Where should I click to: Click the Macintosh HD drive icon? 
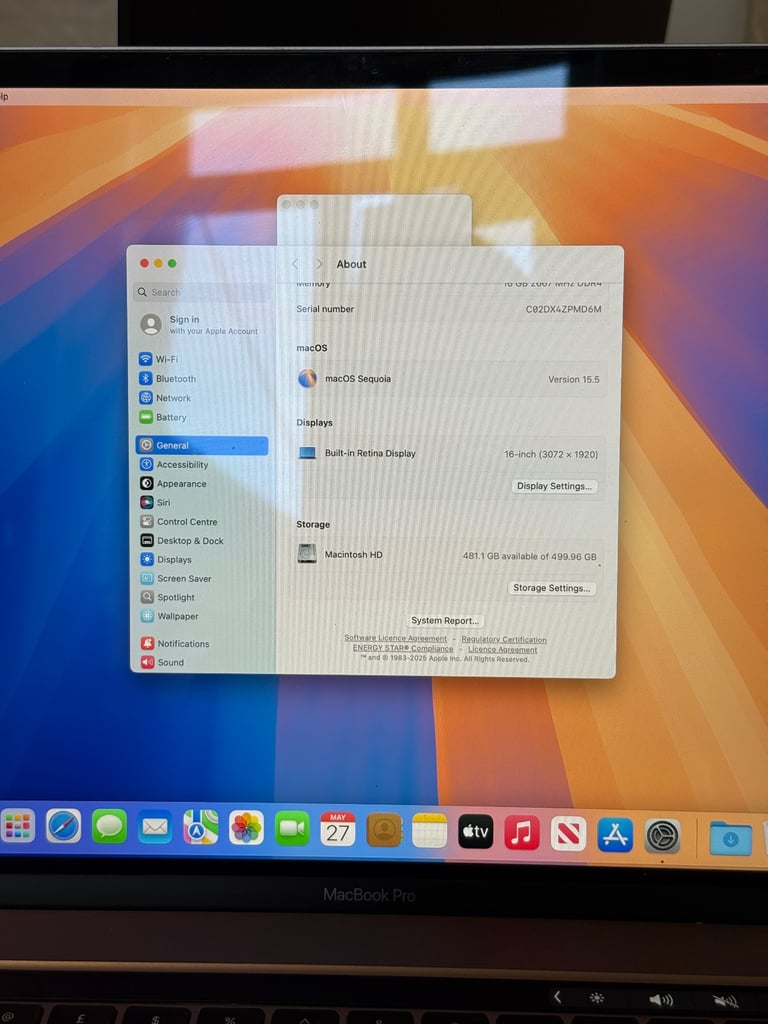[307, 554]
